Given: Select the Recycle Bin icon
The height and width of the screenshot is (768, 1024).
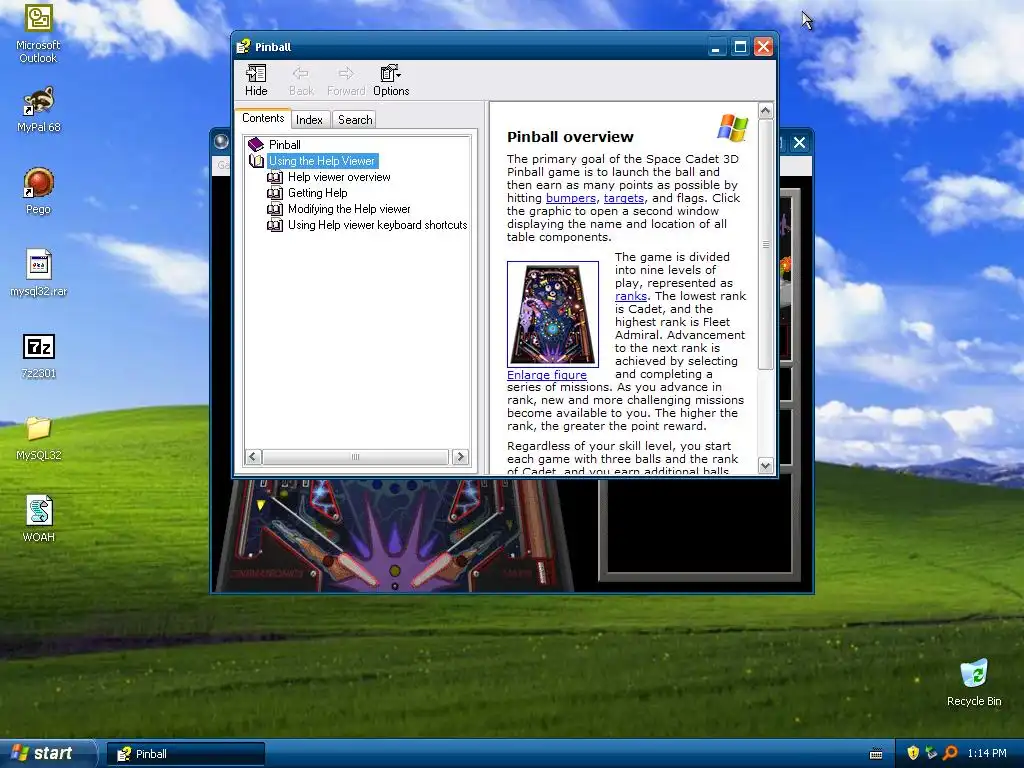Looking at the screenshot, I should pos(974,682).
